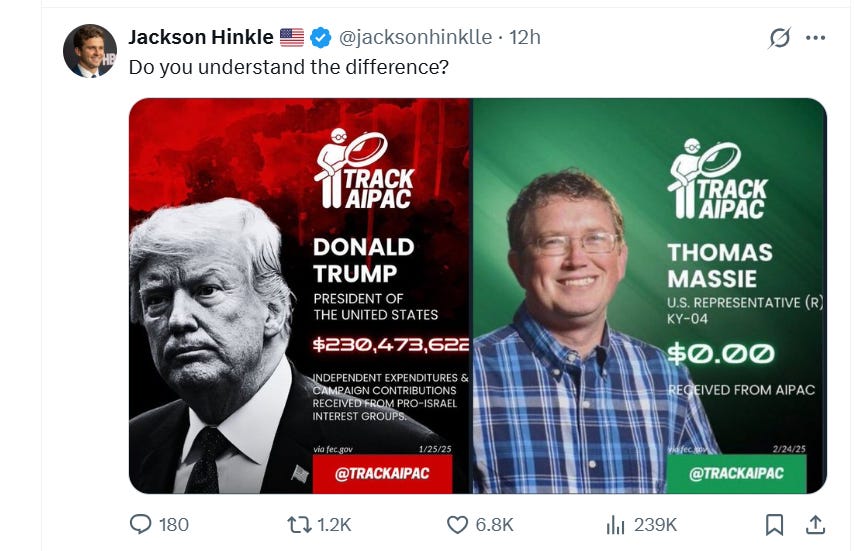Open the 12h timestamp link
855x551 pixels.
tap(525, 37)
